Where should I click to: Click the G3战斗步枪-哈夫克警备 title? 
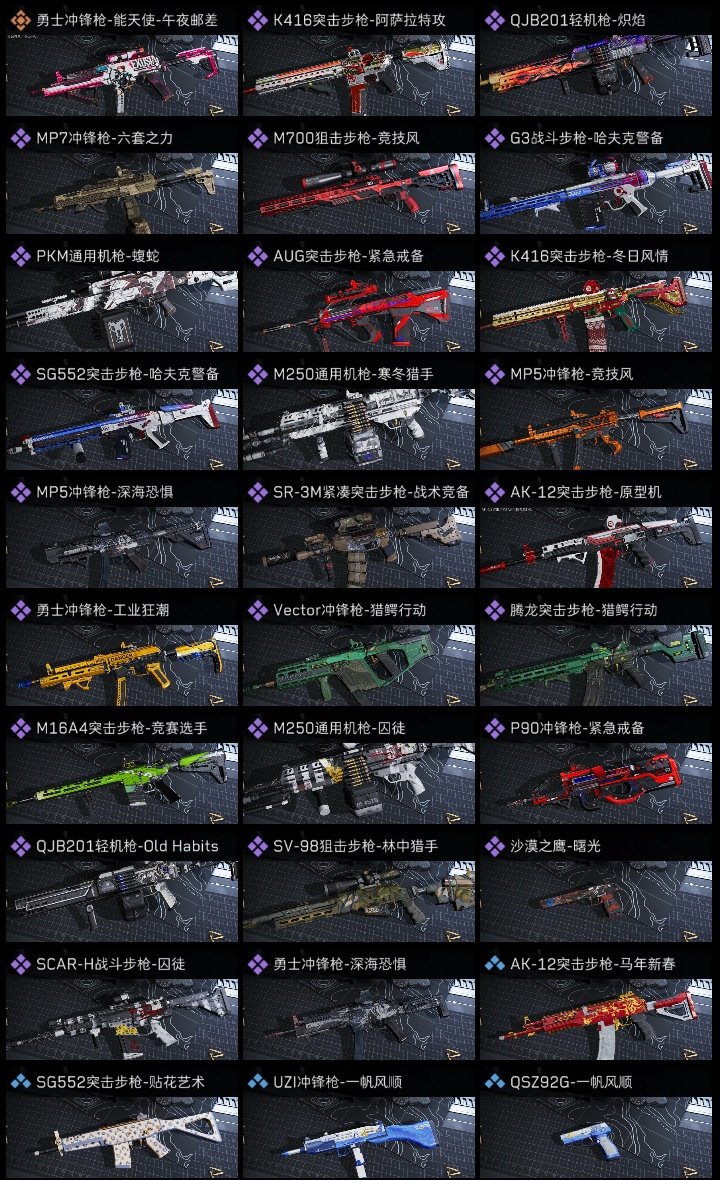(x=587, y=138)
